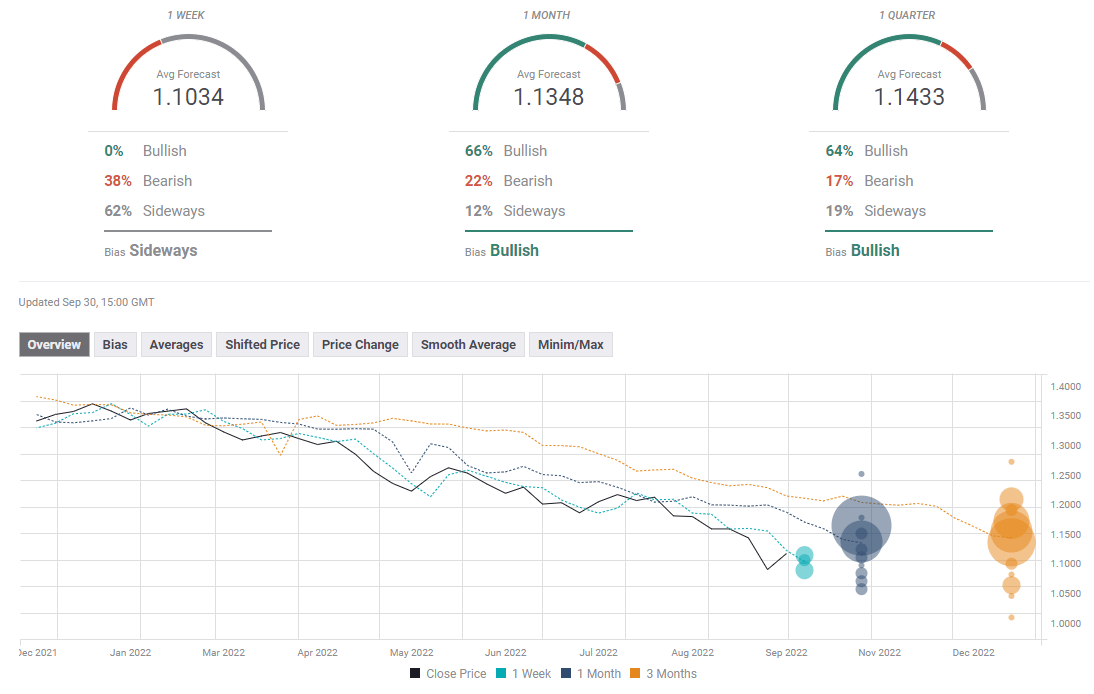
Task: Click the 1 Week forecast gauge value 1.1034
Action: point(188,97)
